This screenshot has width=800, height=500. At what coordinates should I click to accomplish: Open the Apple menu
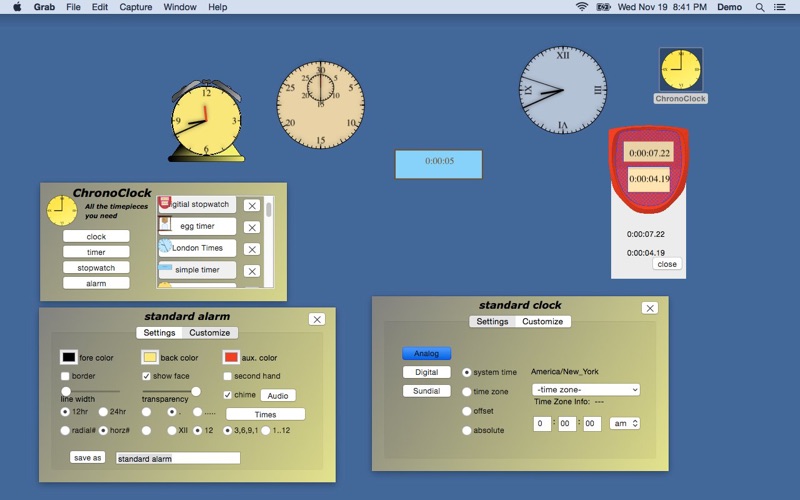(x=17, y=7)
